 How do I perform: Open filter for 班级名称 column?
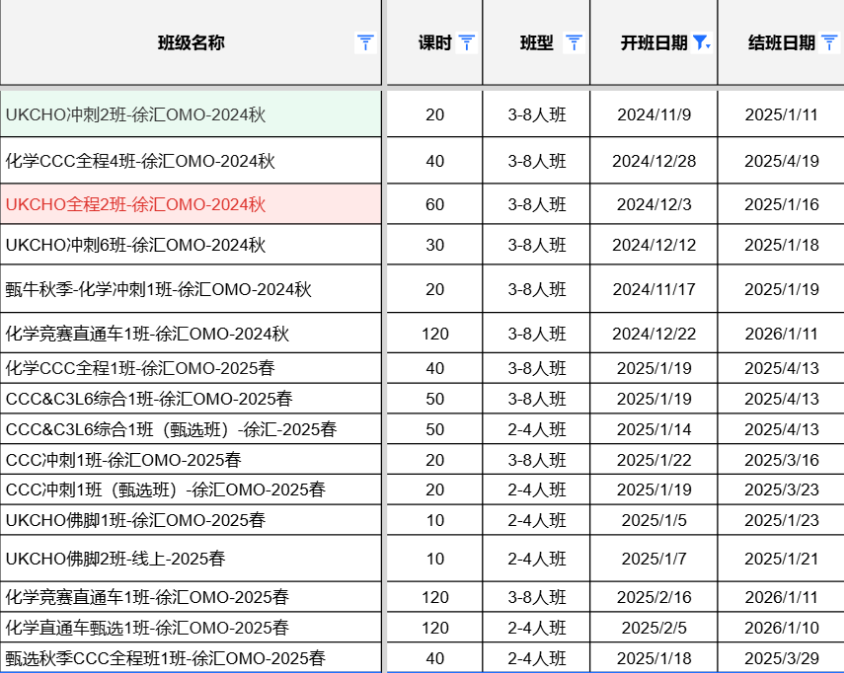pos(365,43)
